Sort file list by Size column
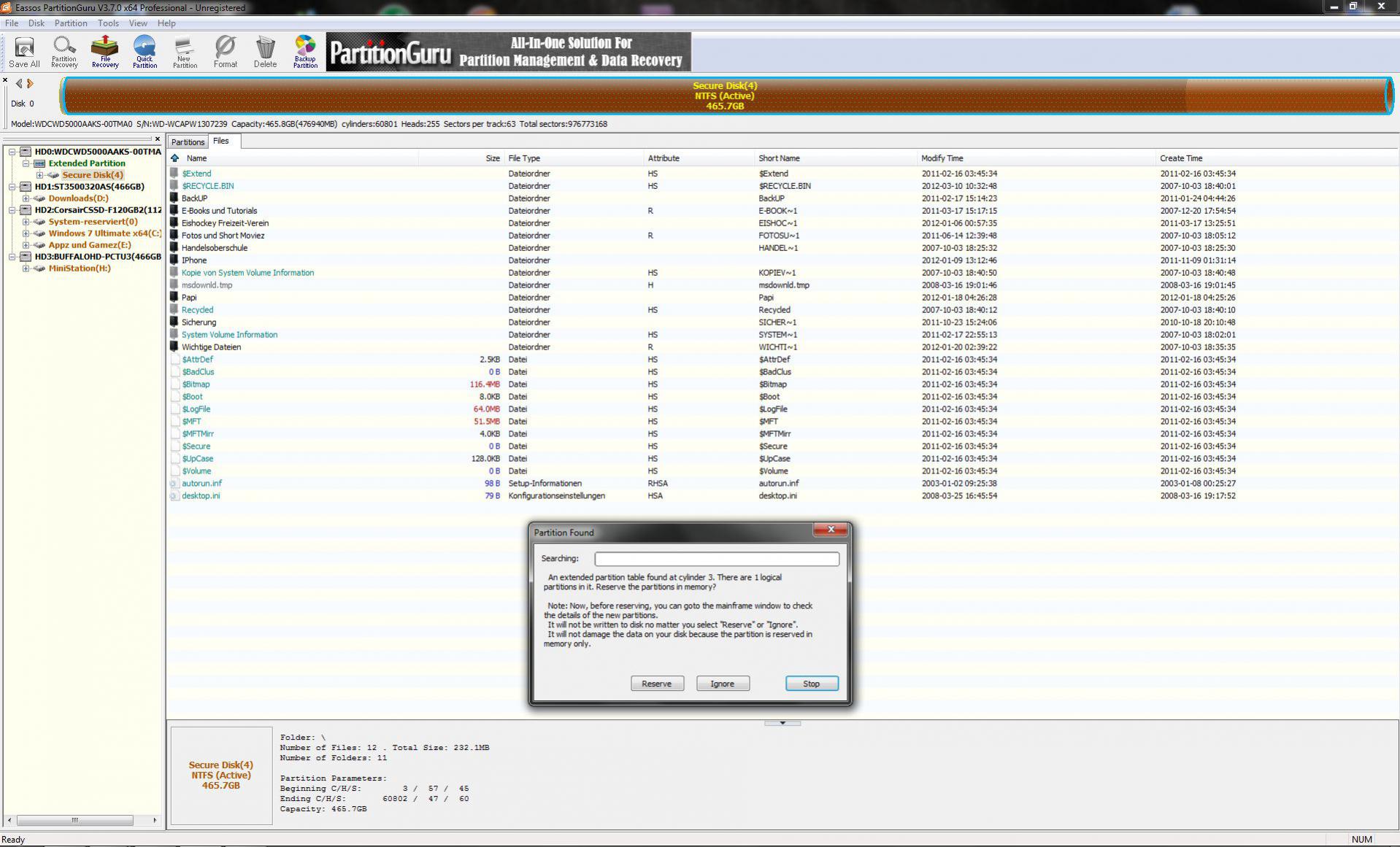The image size is (1400, 847). 461,158
